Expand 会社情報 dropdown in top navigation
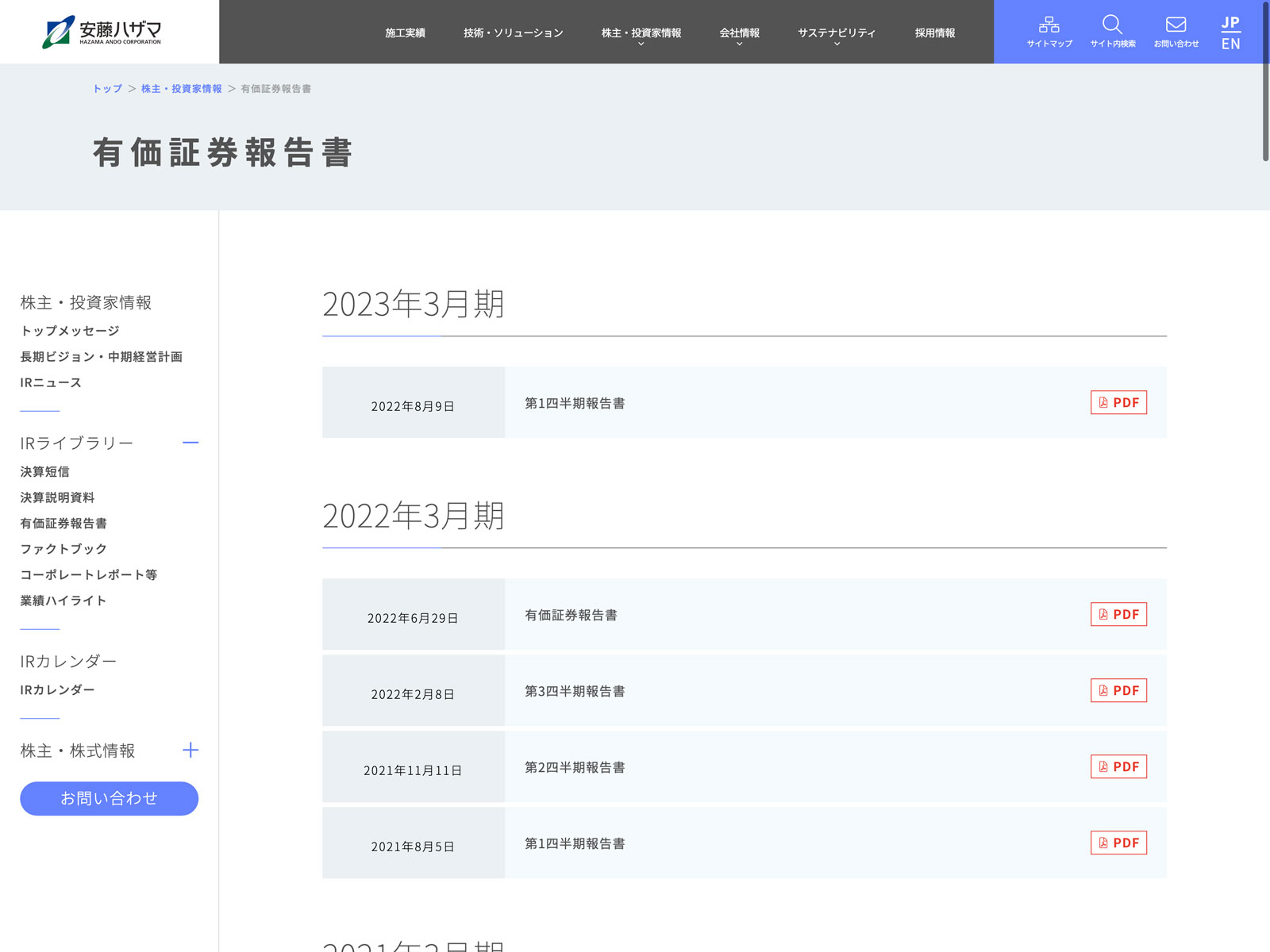This screenshot has width=1270, height=952. click(x=739, y=33)
